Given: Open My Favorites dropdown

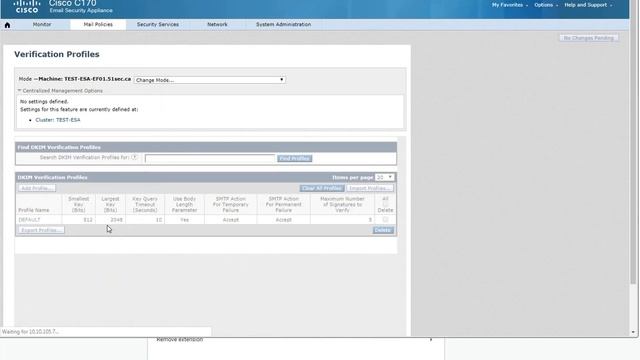Looking at the screenshot, I should tap(509, 5).
